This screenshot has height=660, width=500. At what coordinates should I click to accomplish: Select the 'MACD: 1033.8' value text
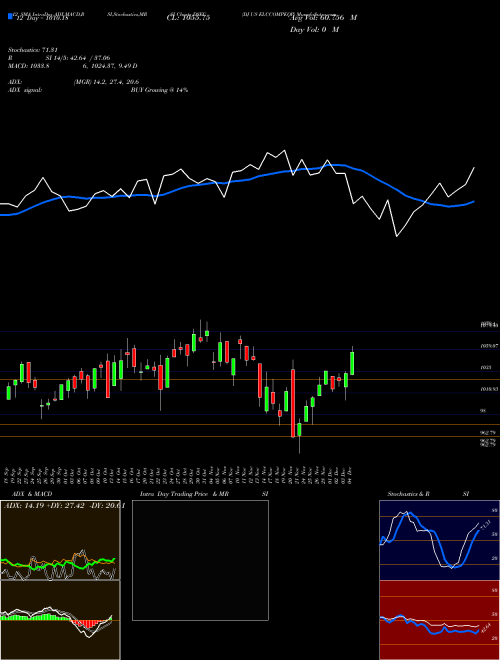point(29,66)
